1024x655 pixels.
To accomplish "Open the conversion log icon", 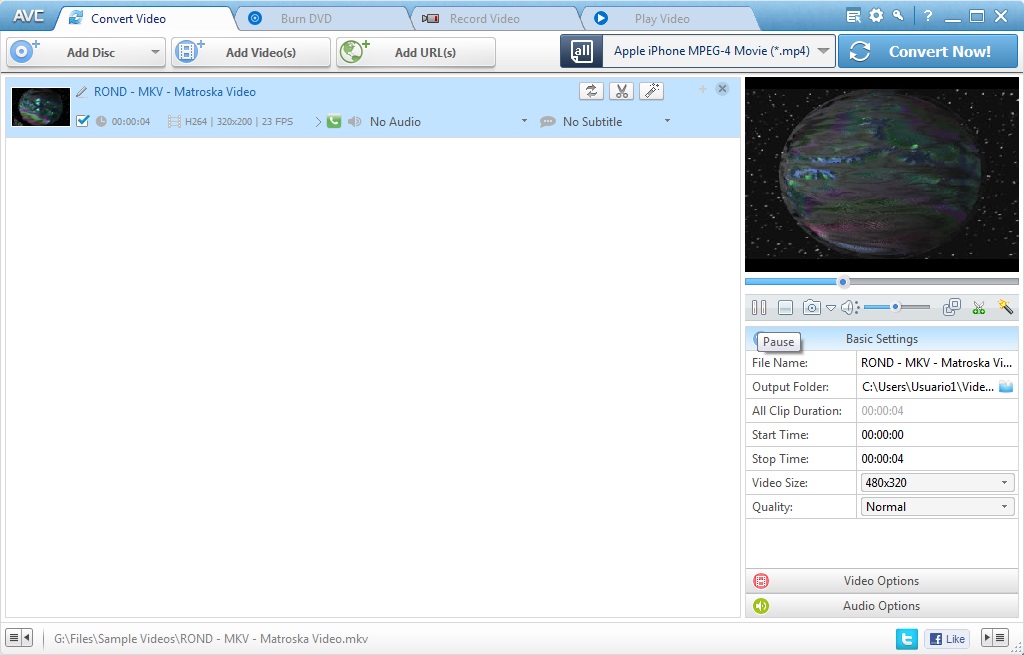I will [x=855, y=16].
